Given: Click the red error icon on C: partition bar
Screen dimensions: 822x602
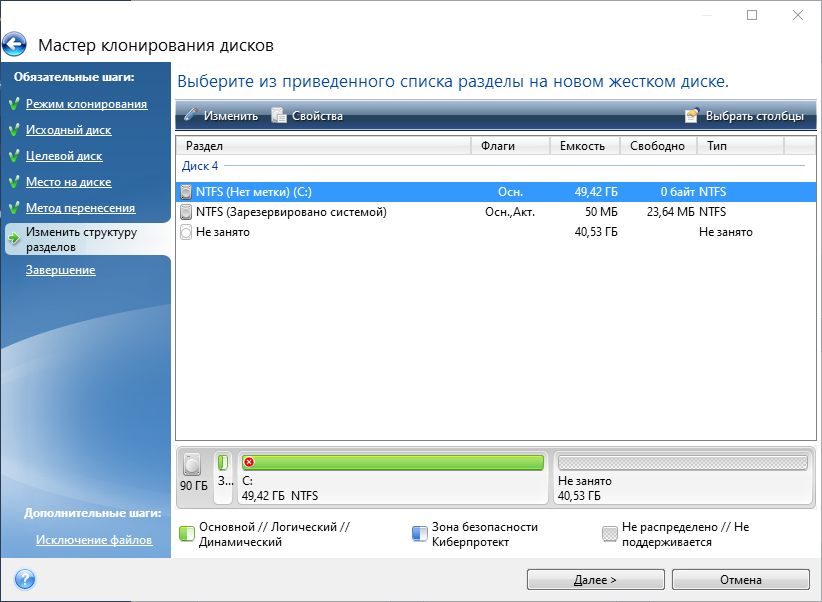Looking at the screenshot, I should click(x=249, y=462).
